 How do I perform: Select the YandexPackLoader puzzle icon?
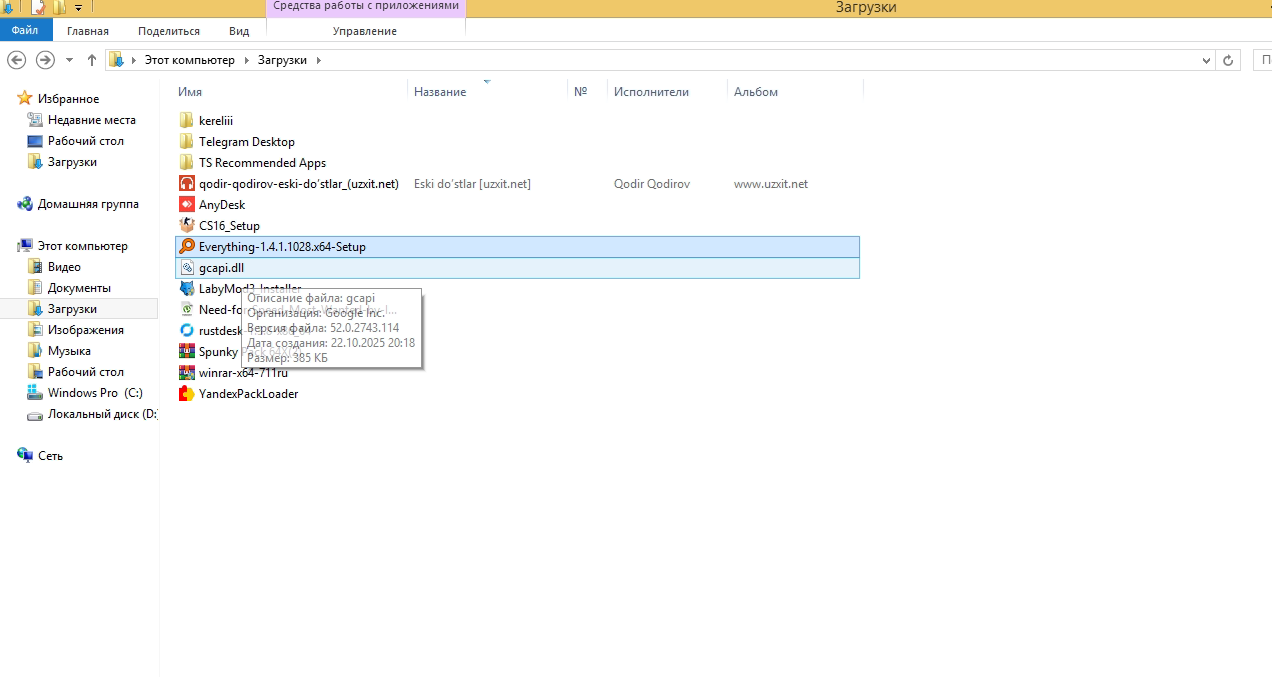[x=187, y=393]
